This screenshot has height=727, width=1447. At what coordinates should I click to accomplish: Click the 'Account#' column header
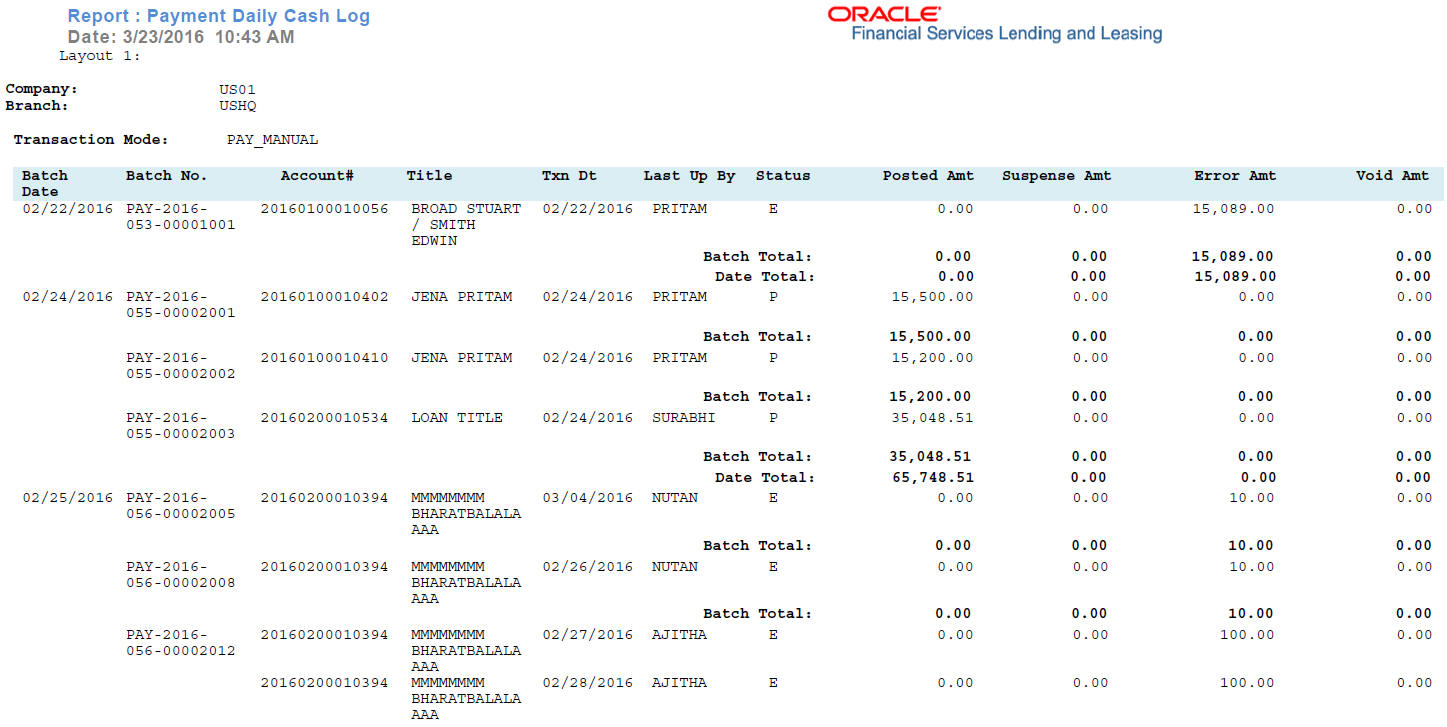(x=317, y=175)
